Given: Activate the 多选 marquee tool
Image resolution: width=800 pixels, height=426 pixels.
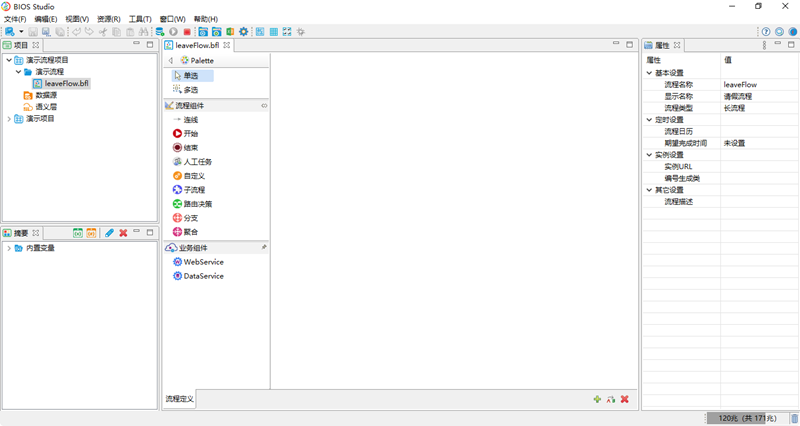Looking at the screenshot, I should click(x=190, y=89).
